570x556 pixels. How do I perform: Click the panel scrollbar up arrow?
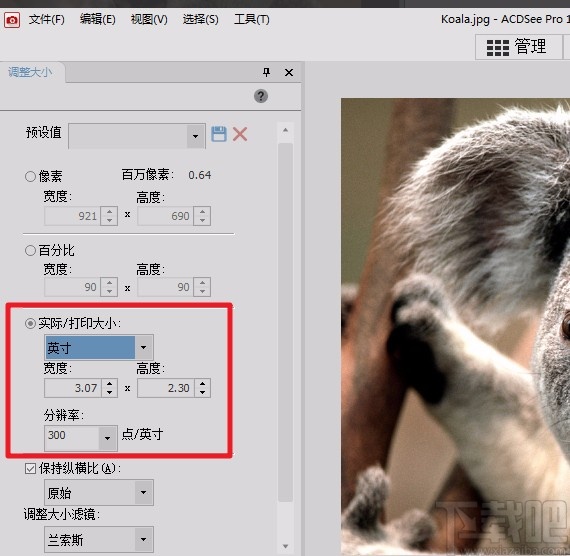pyautogui.click(x=285, y=130)
